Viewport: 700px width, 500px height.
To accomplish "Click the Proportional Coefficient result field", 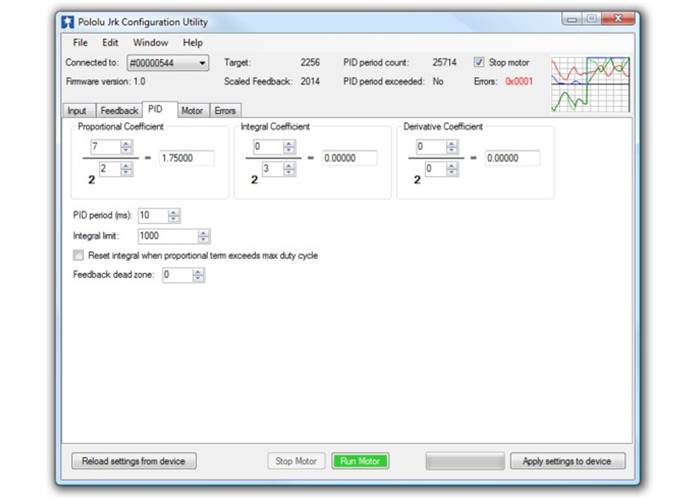I will (186, 158).
